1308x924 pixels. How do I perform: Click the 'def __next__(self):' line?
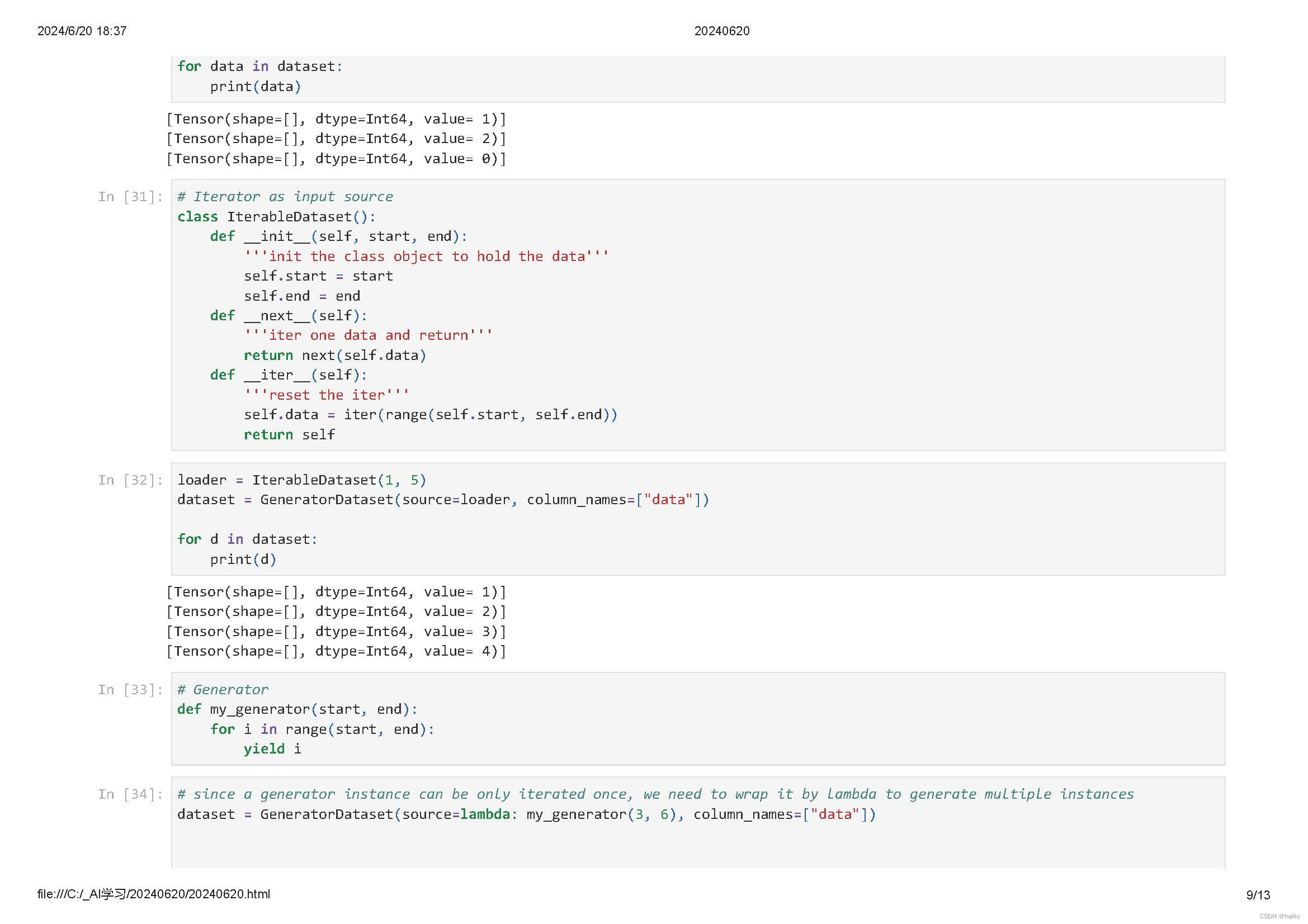[x=288, y=315]
